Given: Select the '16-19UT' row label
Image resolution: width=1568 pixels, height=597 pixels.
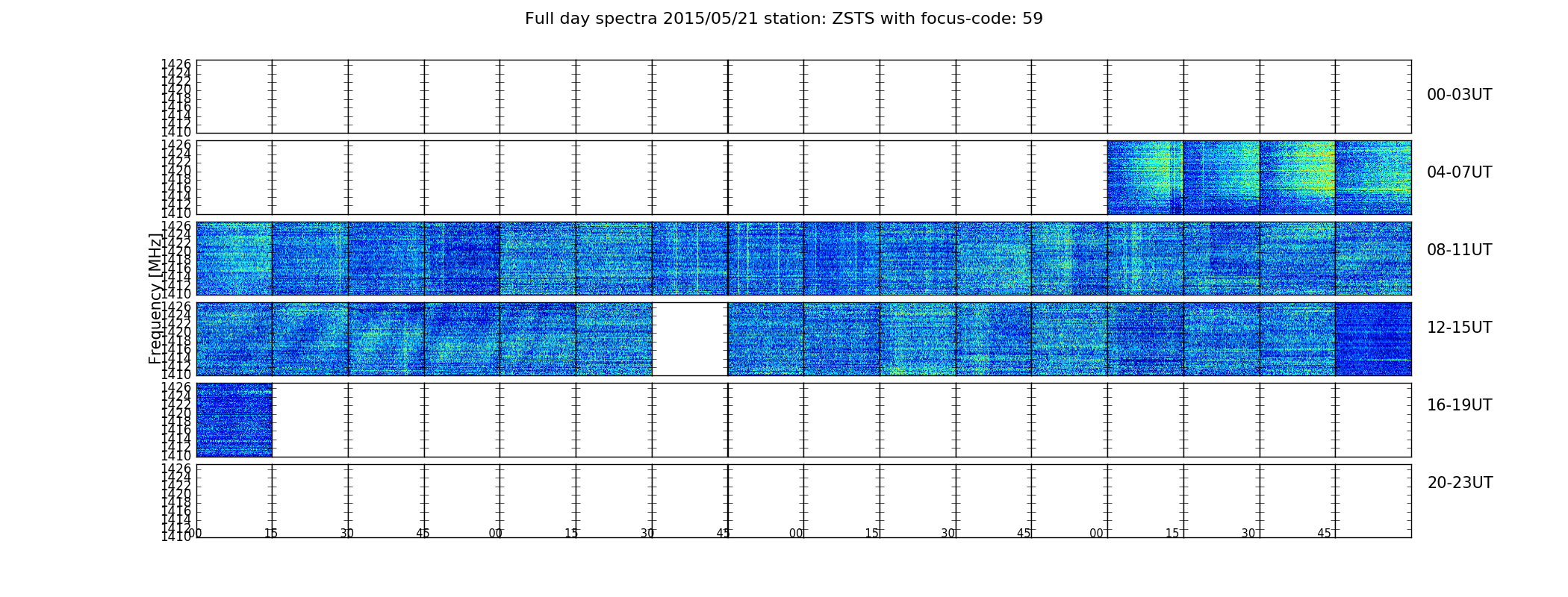Looking at the screenshot, I should [1459, 405].
